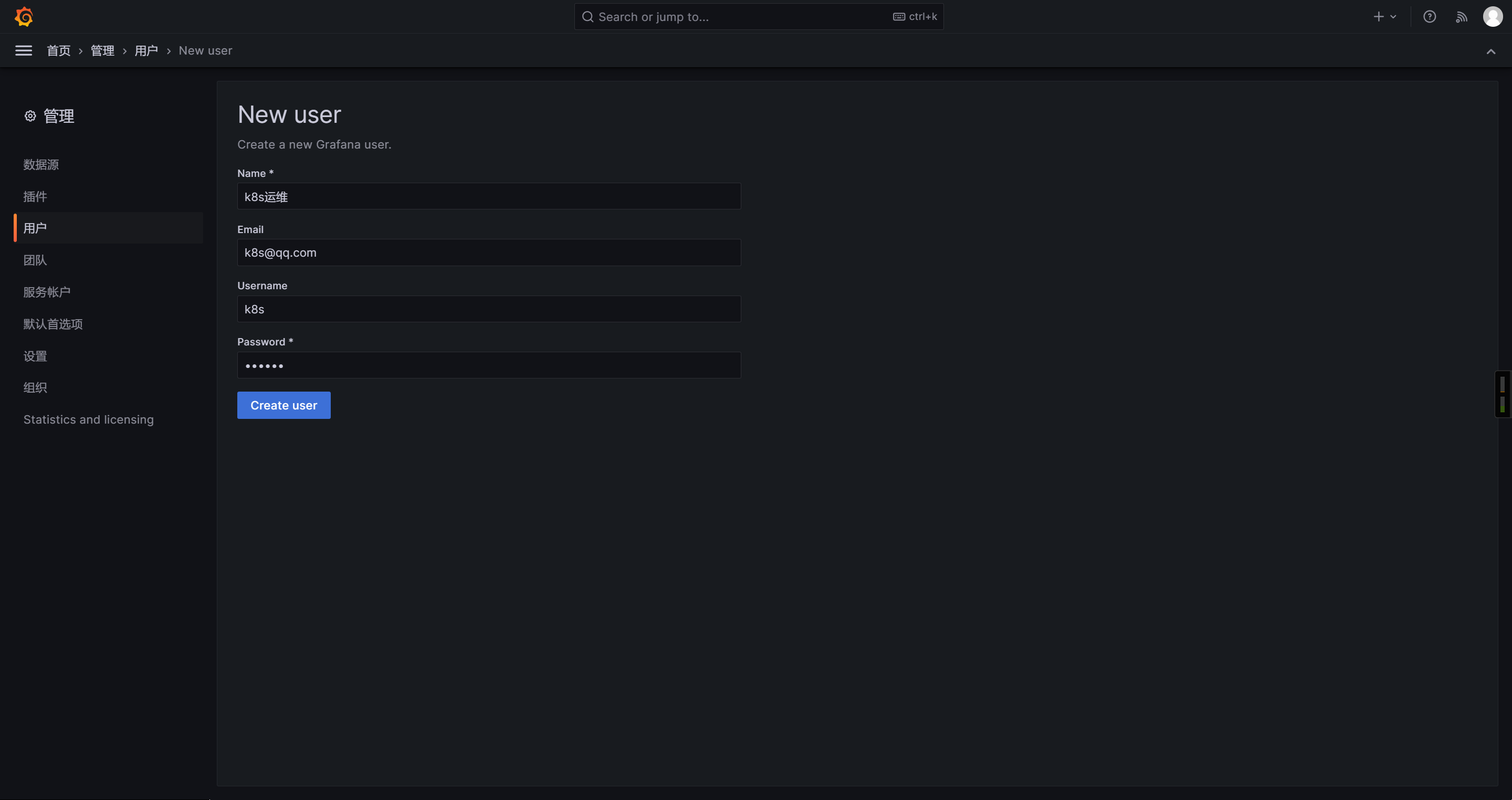Click the Password input field
Viewport: 1512px width, 800px height.
pyautogui.click(x=489, y=365)
